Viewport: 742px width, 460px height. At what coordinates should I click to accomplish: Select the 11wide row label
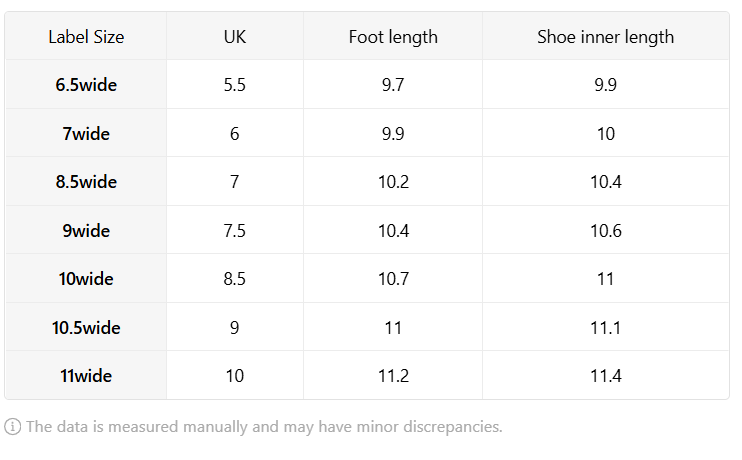[x=86, y=376]
